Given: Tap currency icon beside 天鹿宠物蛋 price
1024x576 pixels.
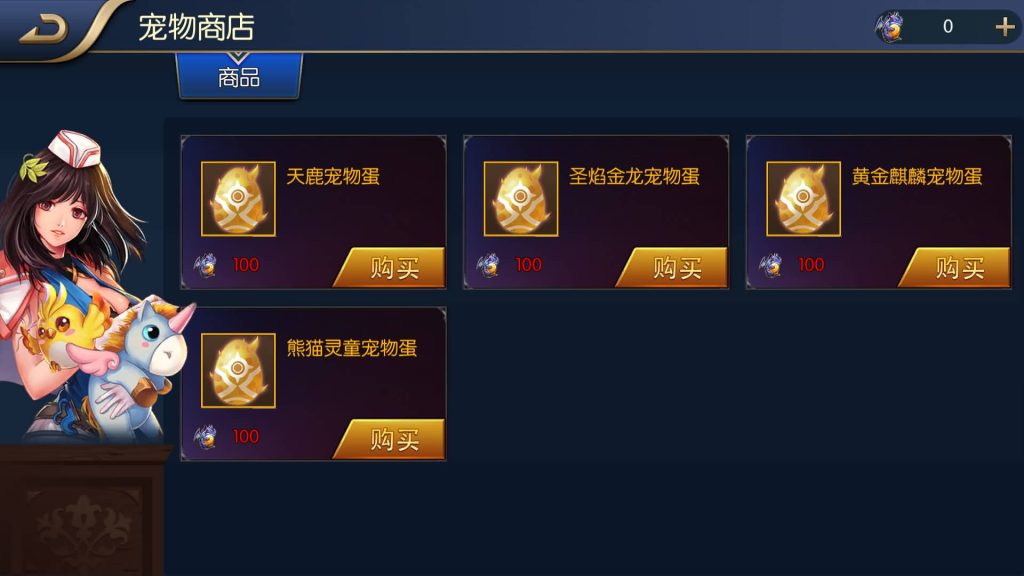Looking at the screenshot, I should click(206, 264).
